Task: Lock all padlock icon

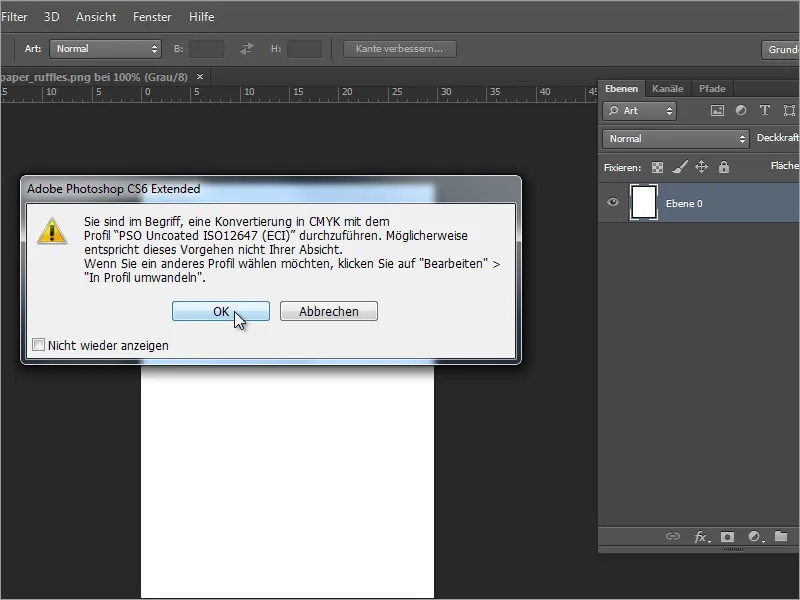Action: click(723, 167)
